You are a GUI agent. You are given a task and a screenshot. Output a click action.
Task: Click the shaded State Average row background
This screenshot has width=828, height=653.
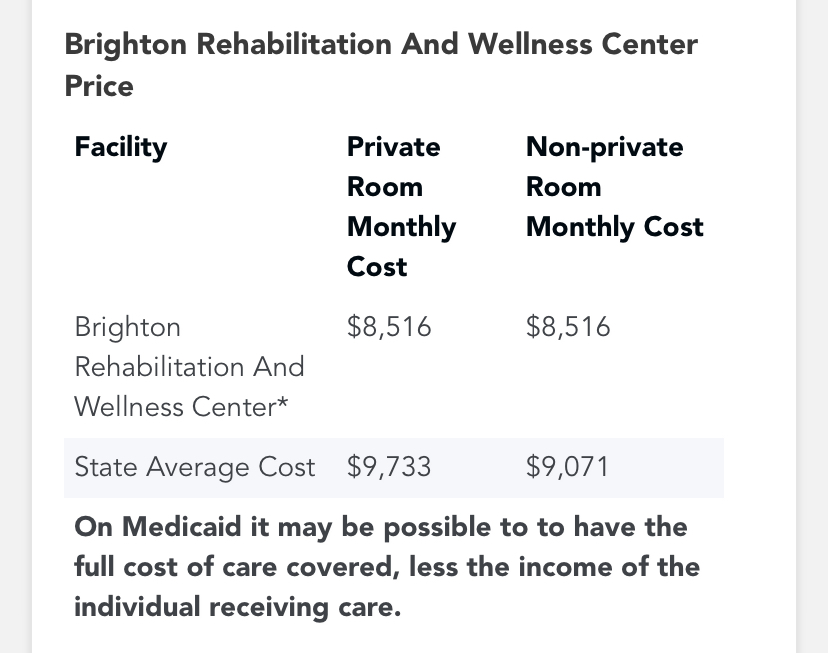(394, 468)
